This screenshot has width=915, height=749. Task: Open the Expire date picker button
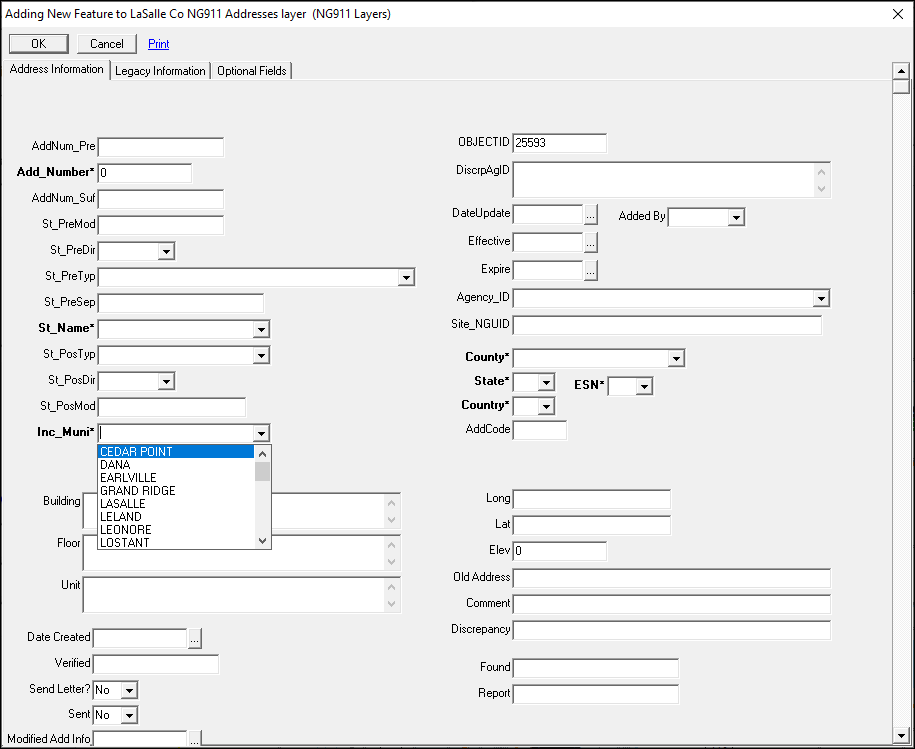591,271
